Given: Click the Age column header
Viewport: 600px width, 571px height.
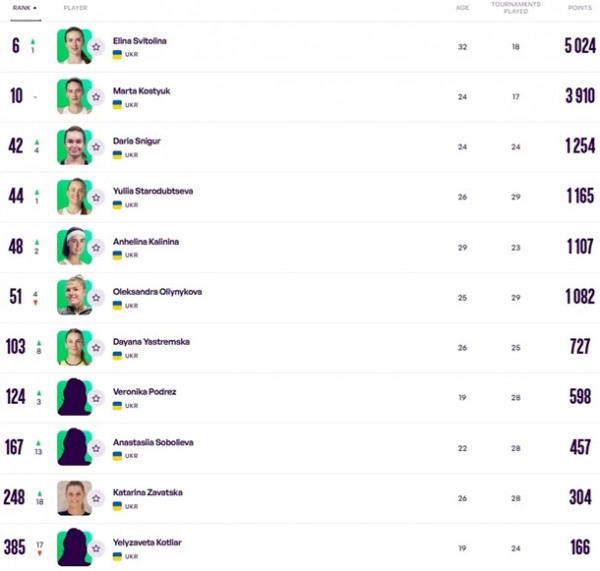Looking at the screenshot, I should pos(462,8).
